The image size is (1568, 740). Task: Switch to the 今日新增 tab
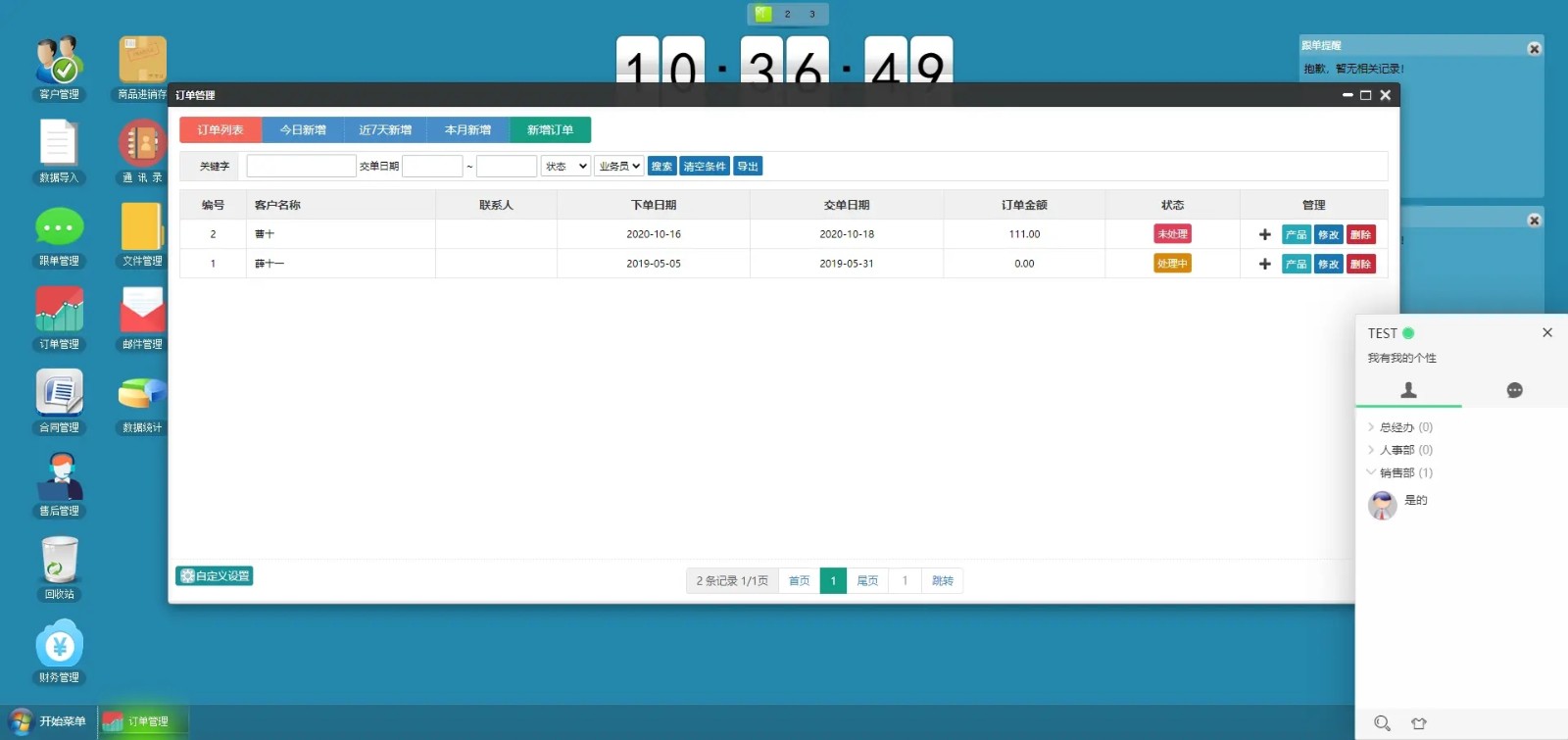click(303, 130)
